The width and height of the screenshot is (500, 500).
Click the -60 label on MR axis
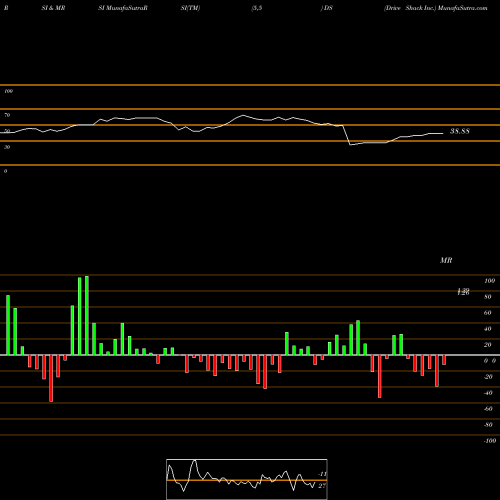click(x=488, y=409)
